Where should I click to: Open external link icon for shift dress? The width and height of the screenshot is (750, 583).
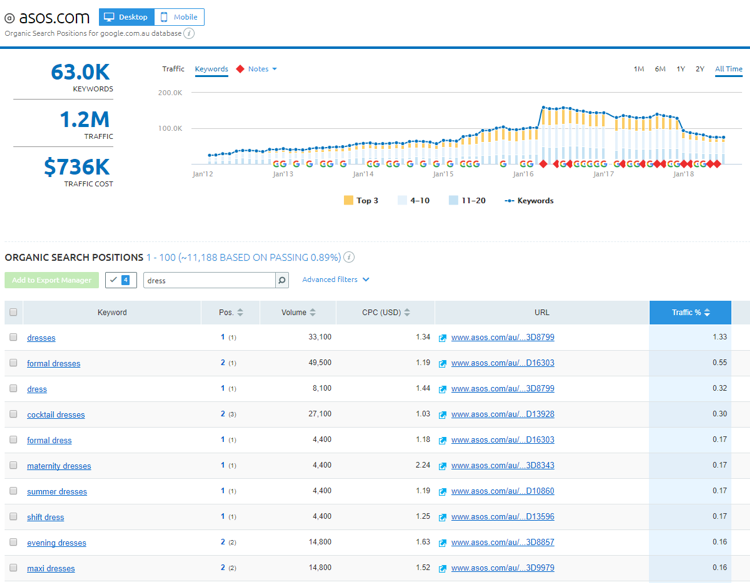(442, 517)
